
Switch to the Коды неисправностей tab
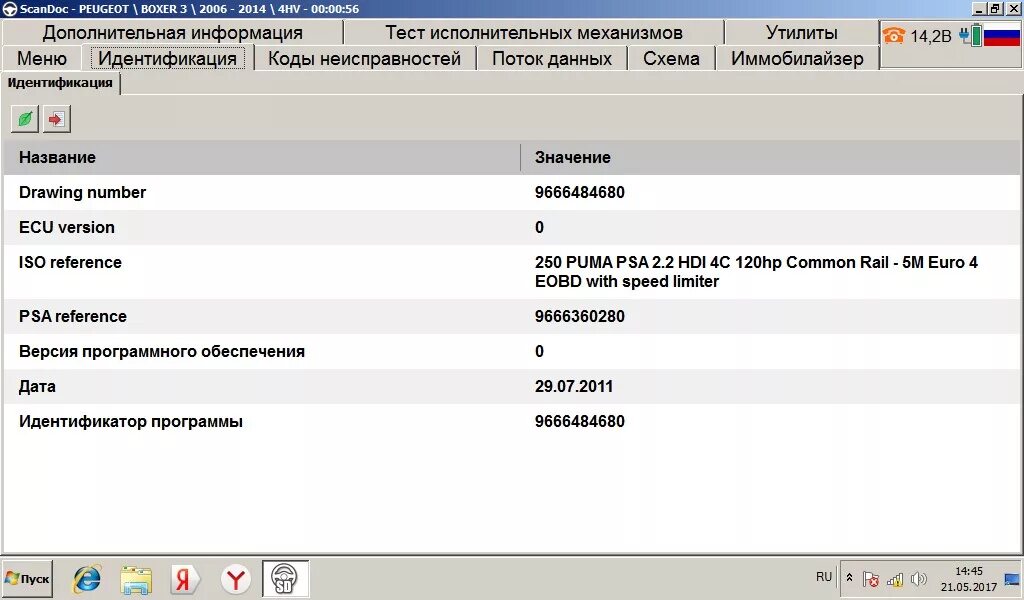click(364, 58)
